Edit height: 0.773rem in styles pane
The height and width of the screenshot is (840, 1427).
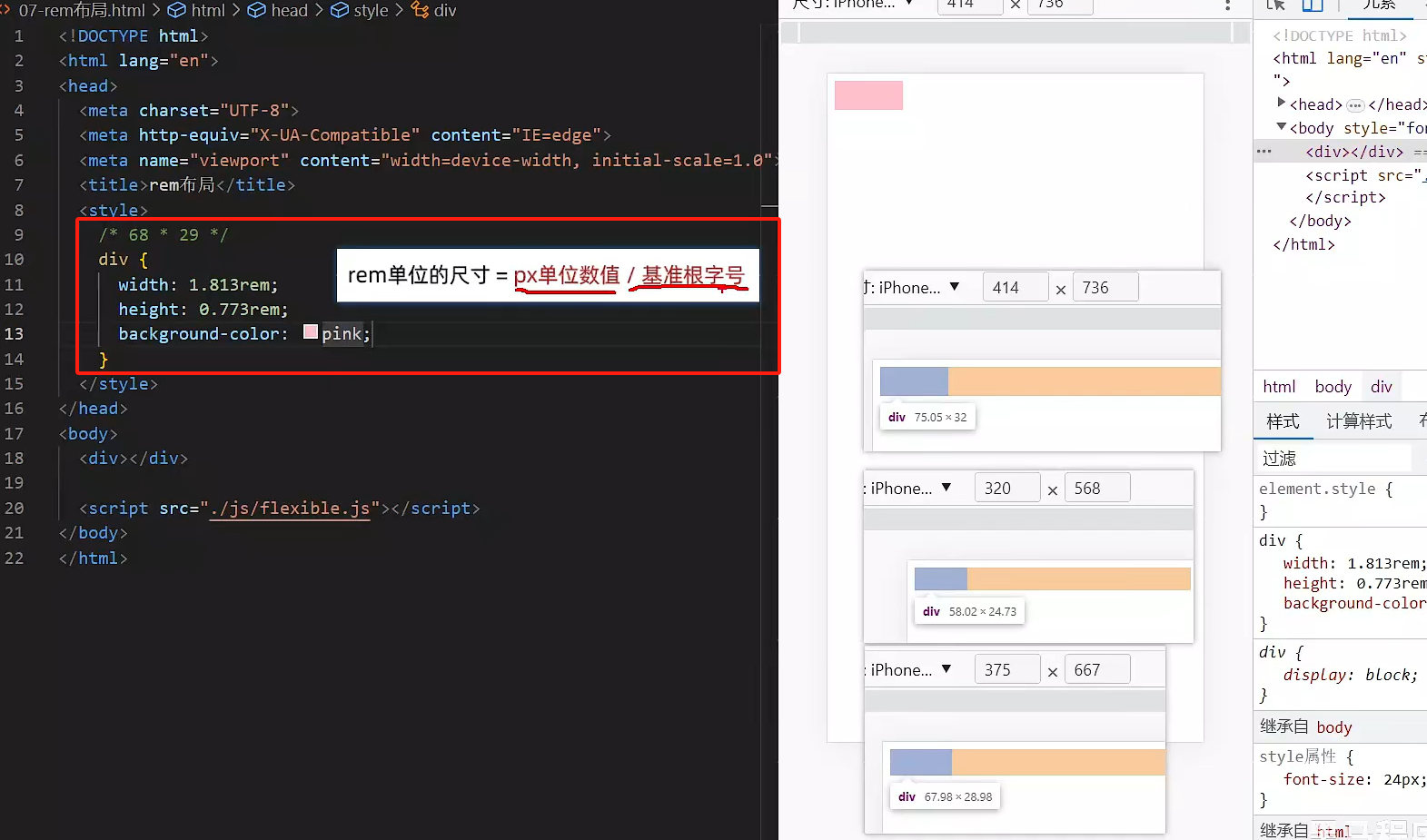click(x=1354, y=583)
